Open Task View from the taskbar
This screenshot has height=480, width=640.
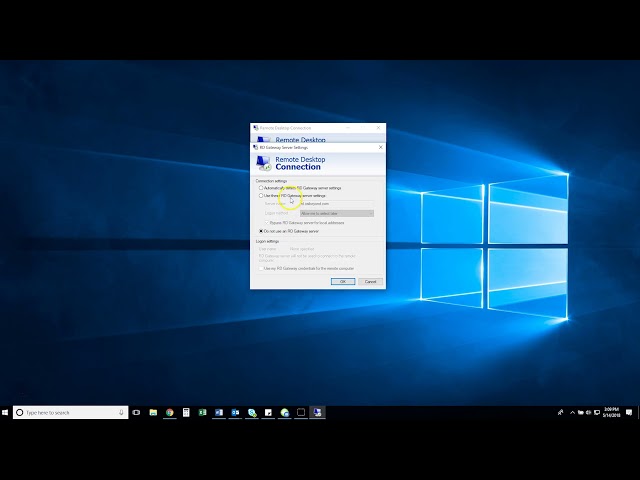[x=136, y=412]
